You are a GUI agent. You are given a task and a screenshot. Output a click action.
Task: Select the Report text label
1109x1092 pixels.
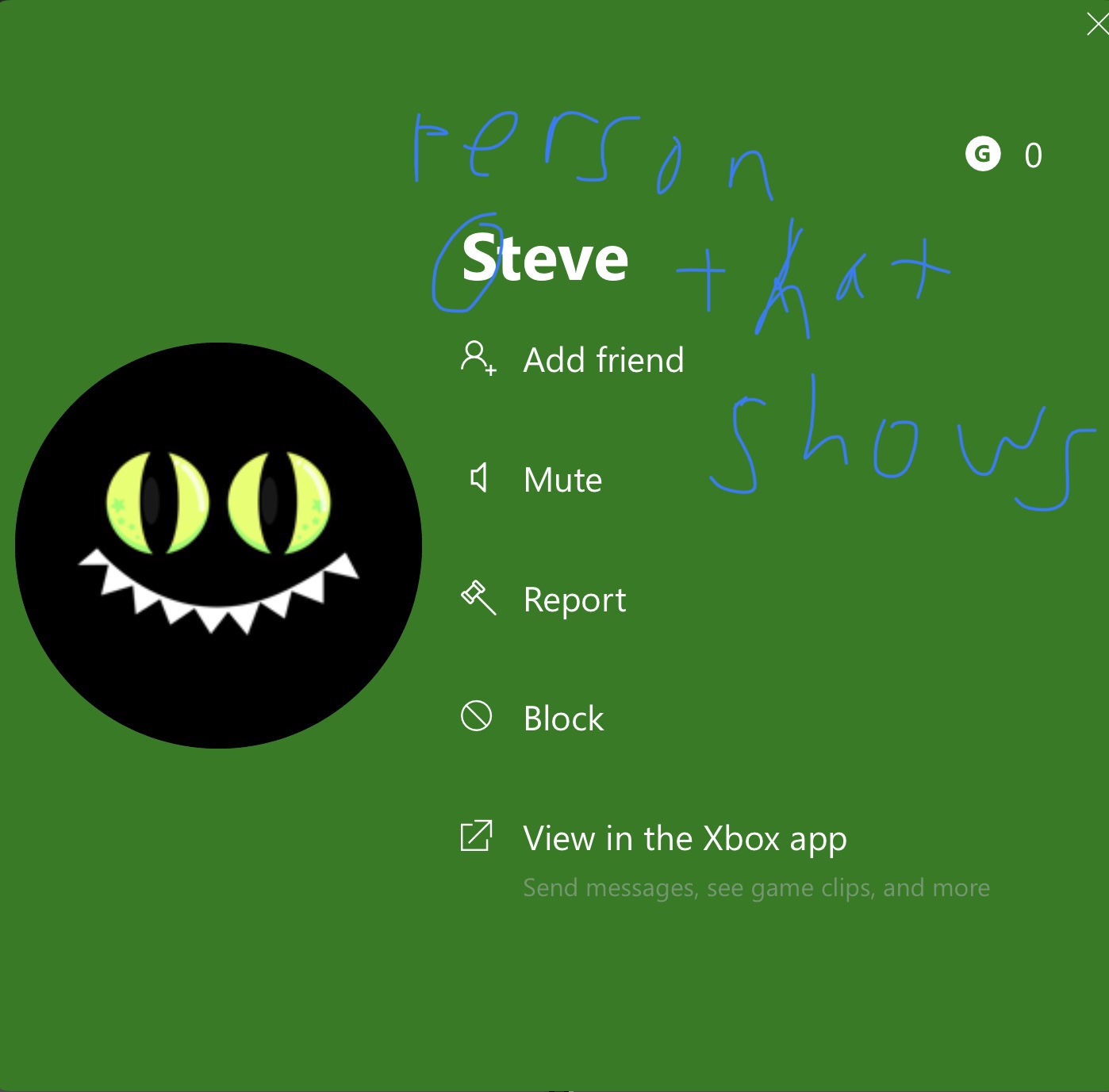(x=575, y=600)
